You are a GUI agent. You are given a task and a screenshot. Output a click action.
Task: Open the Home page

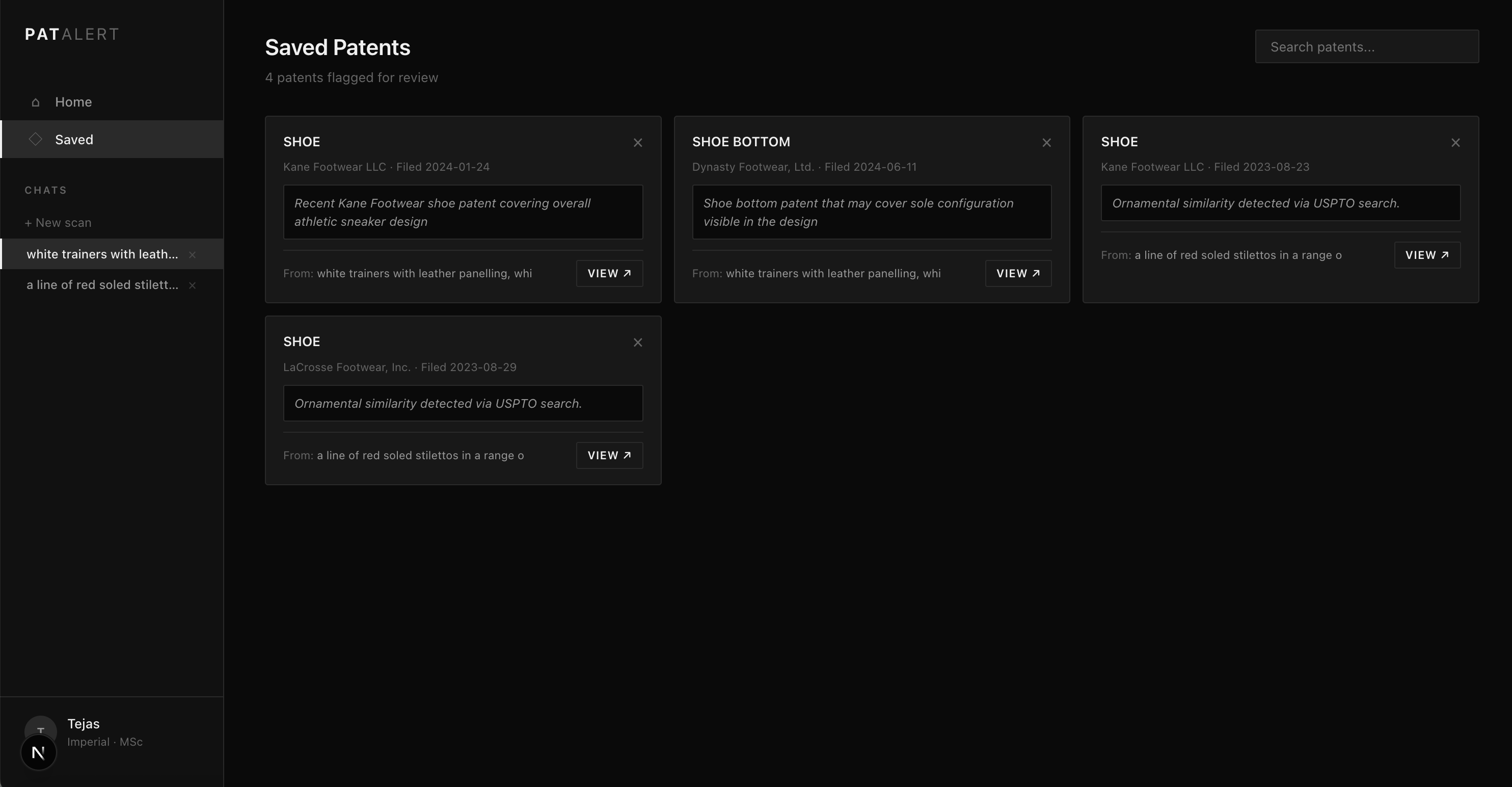tap(73, 102)
